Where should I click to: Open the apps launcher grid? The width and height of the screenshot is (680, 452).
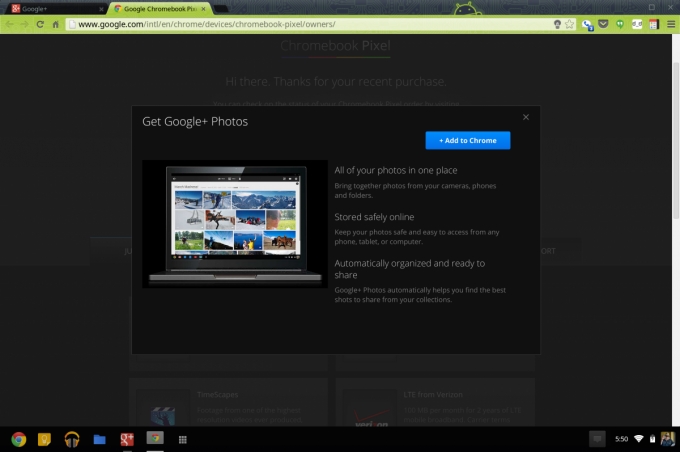click(183, 439)
